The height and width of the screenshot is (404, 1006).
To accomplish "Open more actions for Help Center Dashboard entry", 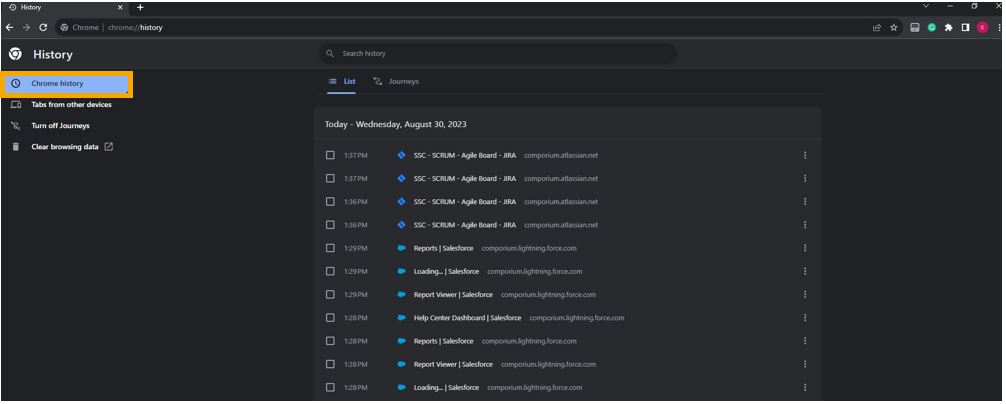I will pos(805,317).
